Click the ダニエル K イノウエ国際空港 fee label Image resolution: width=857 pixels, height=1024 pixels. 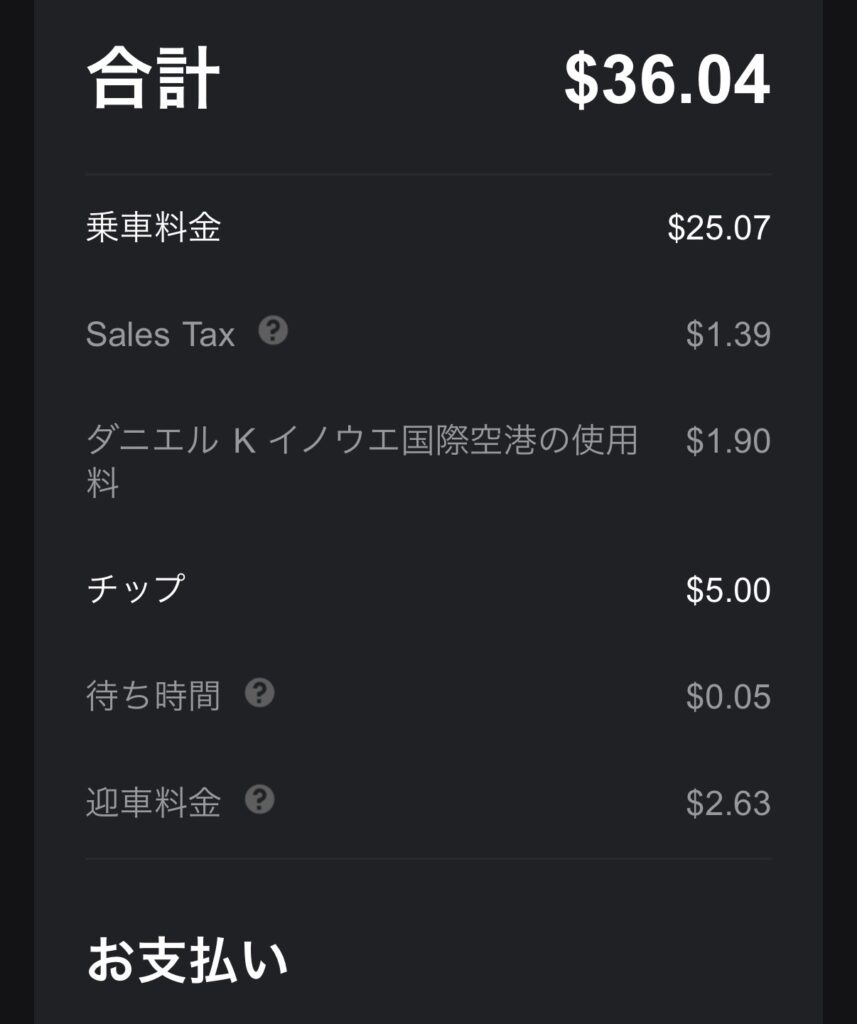pyautogui.click(x=362, y=441)
